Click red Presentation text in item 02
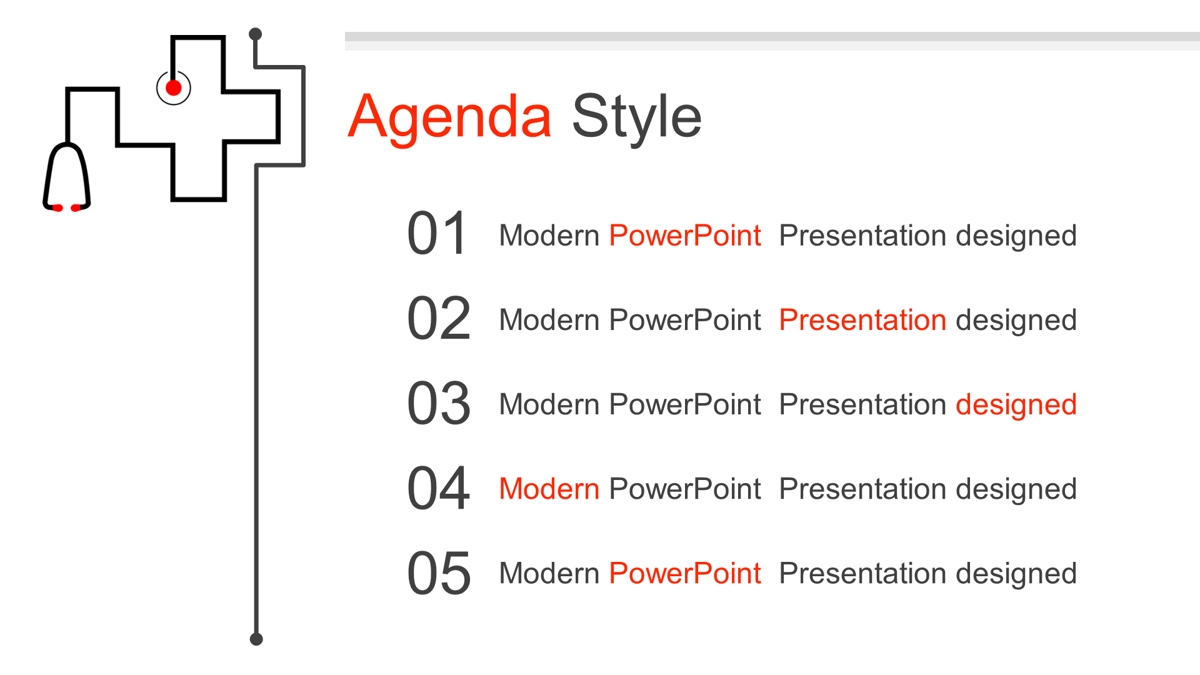Viewport: 1200px width, 675px height. (x=862, y=320)
